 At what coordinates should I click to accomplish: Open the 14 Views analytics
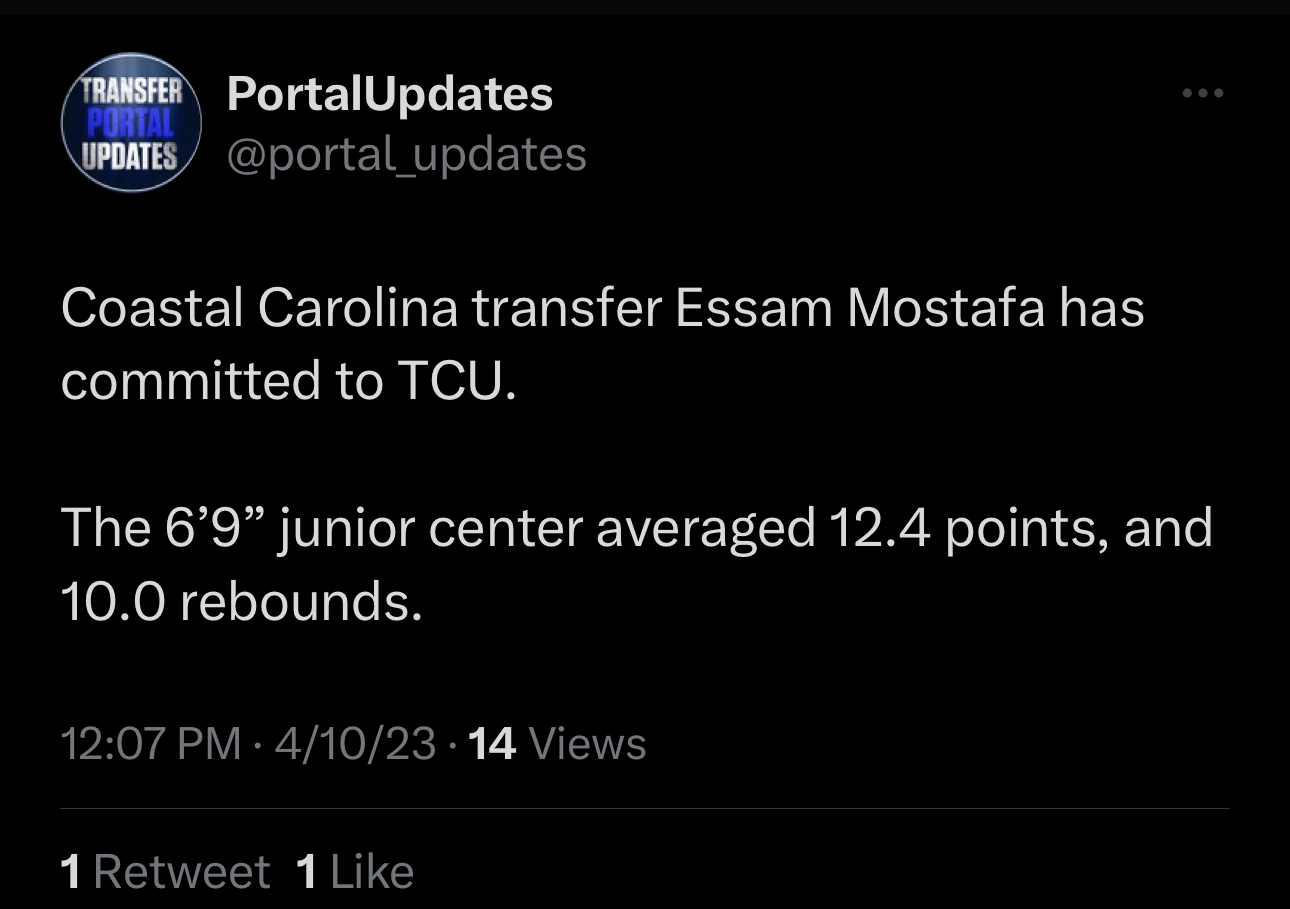557,744
